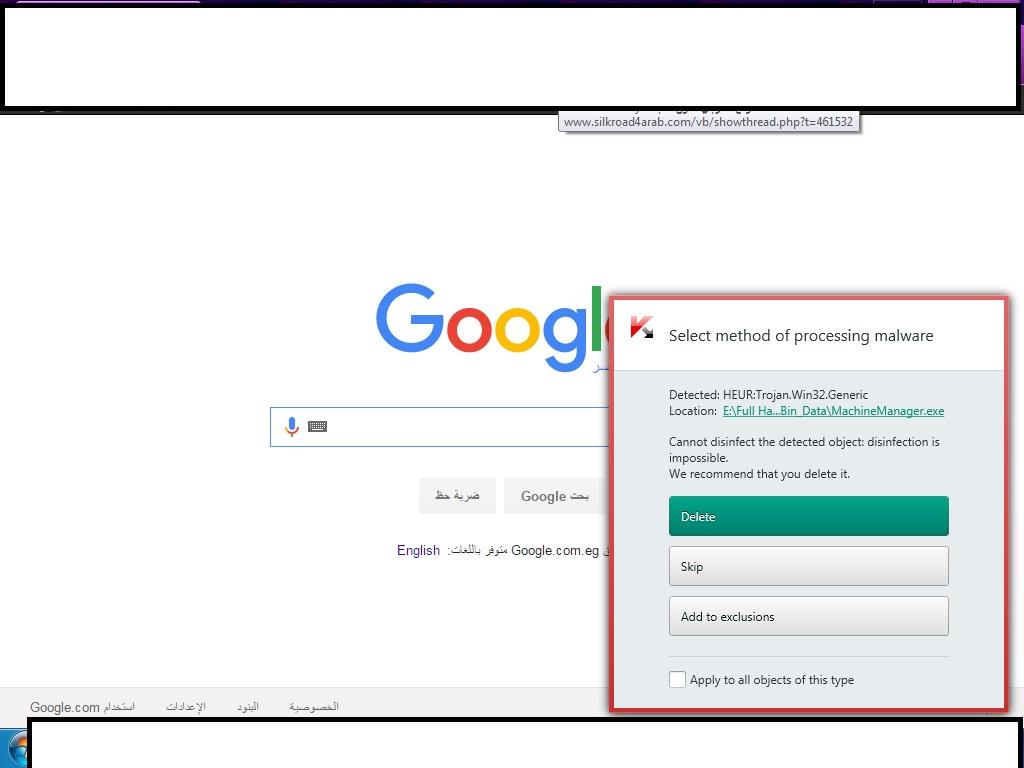Select Add to exclusions option
This screenshot has height=768, width=1024.
pos(808,616)
